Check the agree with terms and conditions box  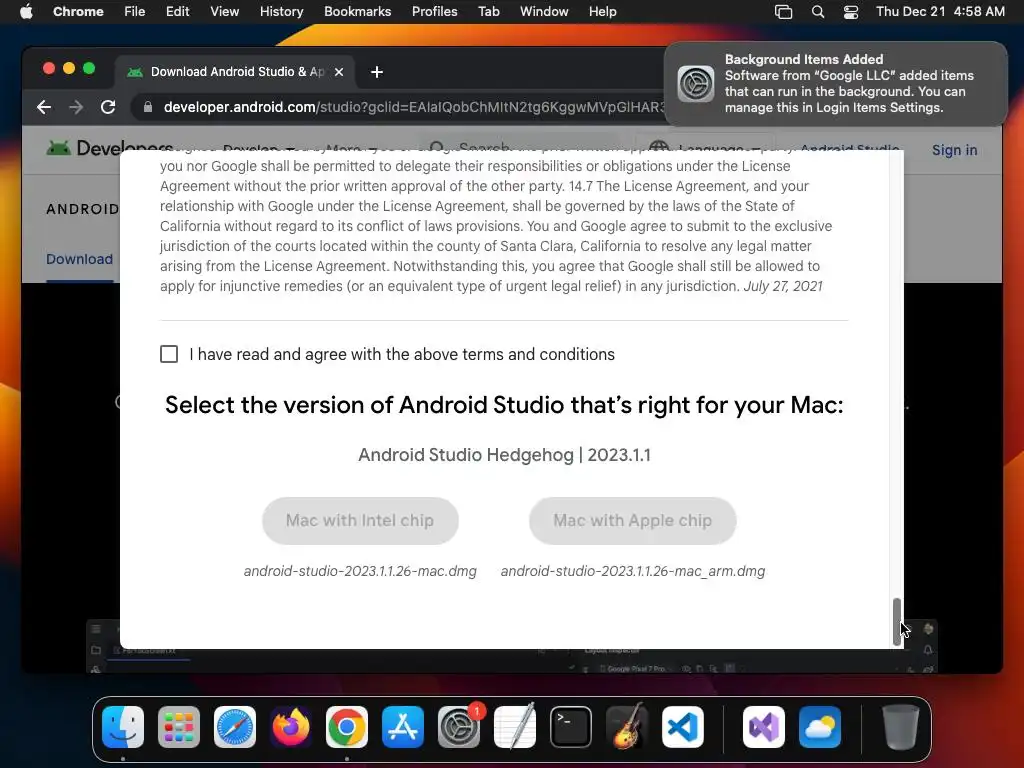169,354
